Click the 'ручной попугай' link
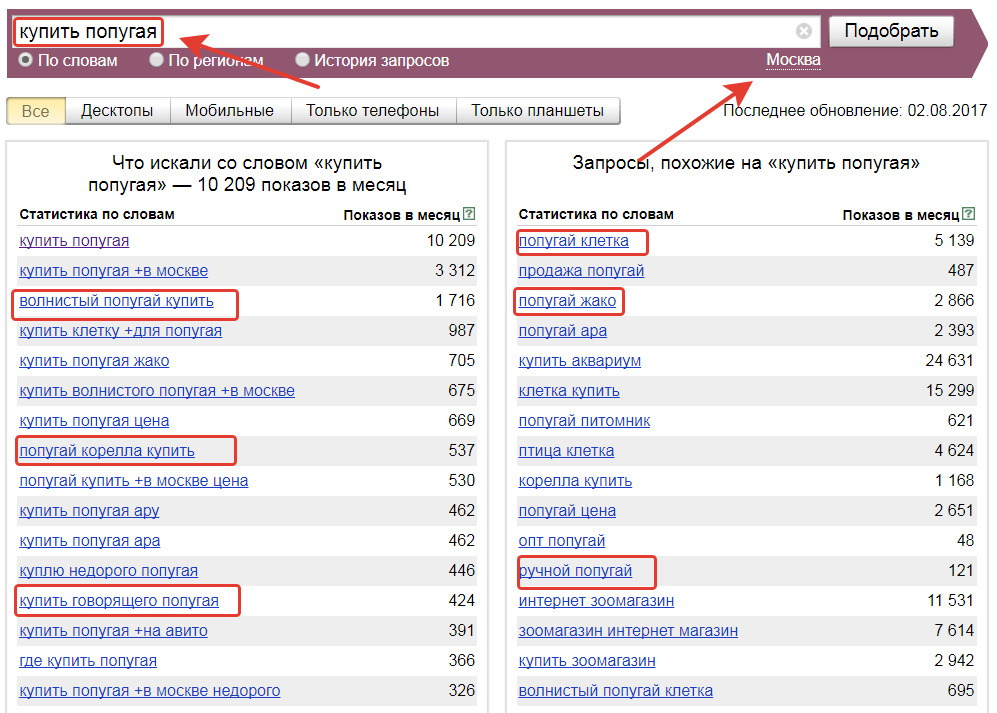Screen dimensions: 997x713 pyautogui.click(x=575, y=571)
